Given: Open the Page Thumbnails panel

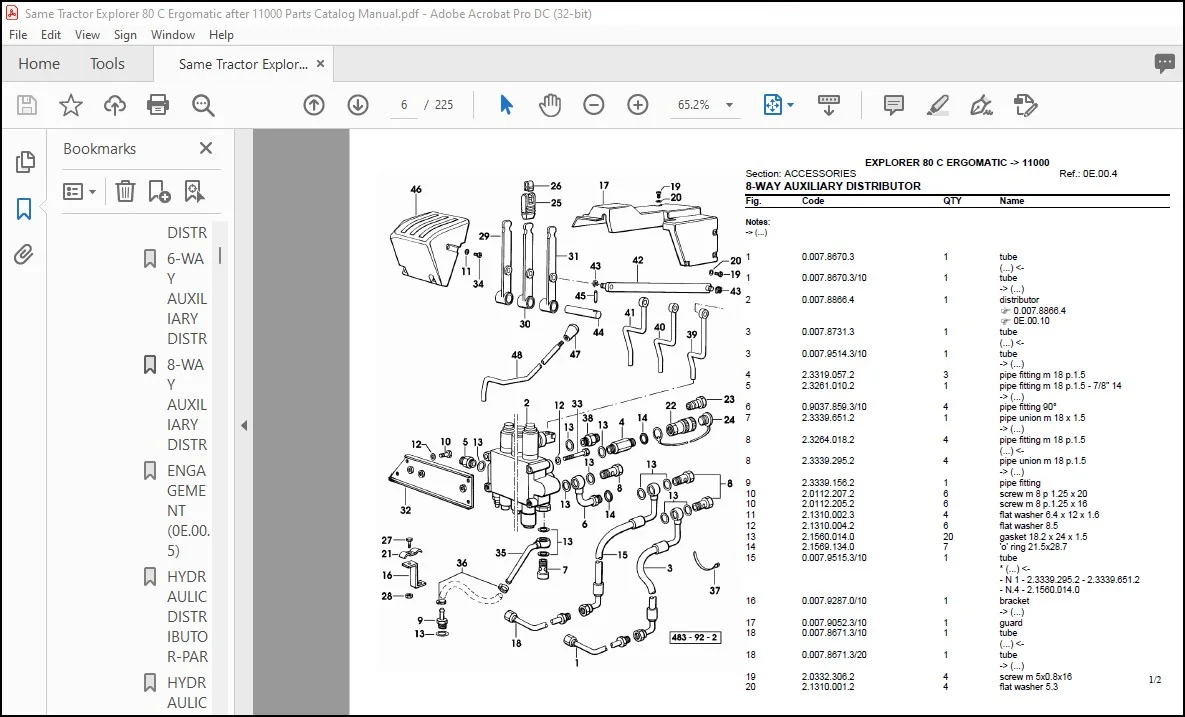Looking at the screenshot, I should click(x=24, y=161).
